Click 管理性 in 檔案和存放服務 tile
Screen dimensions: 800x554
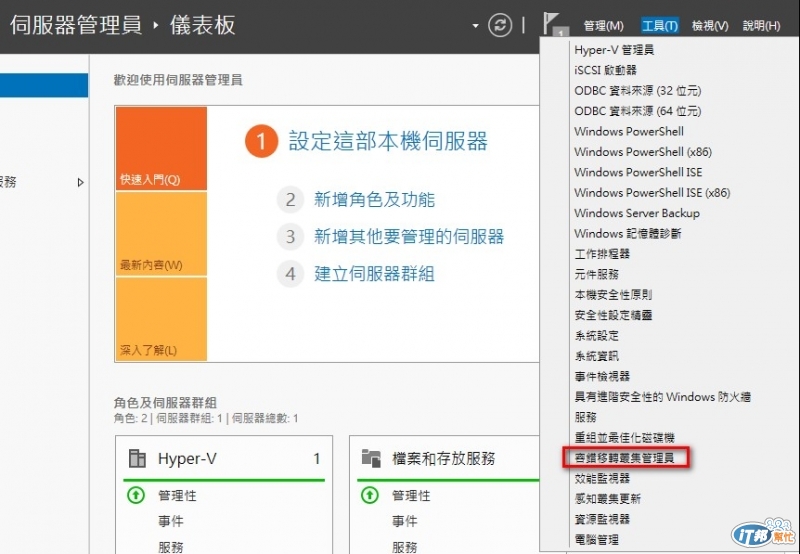[411, 495]
